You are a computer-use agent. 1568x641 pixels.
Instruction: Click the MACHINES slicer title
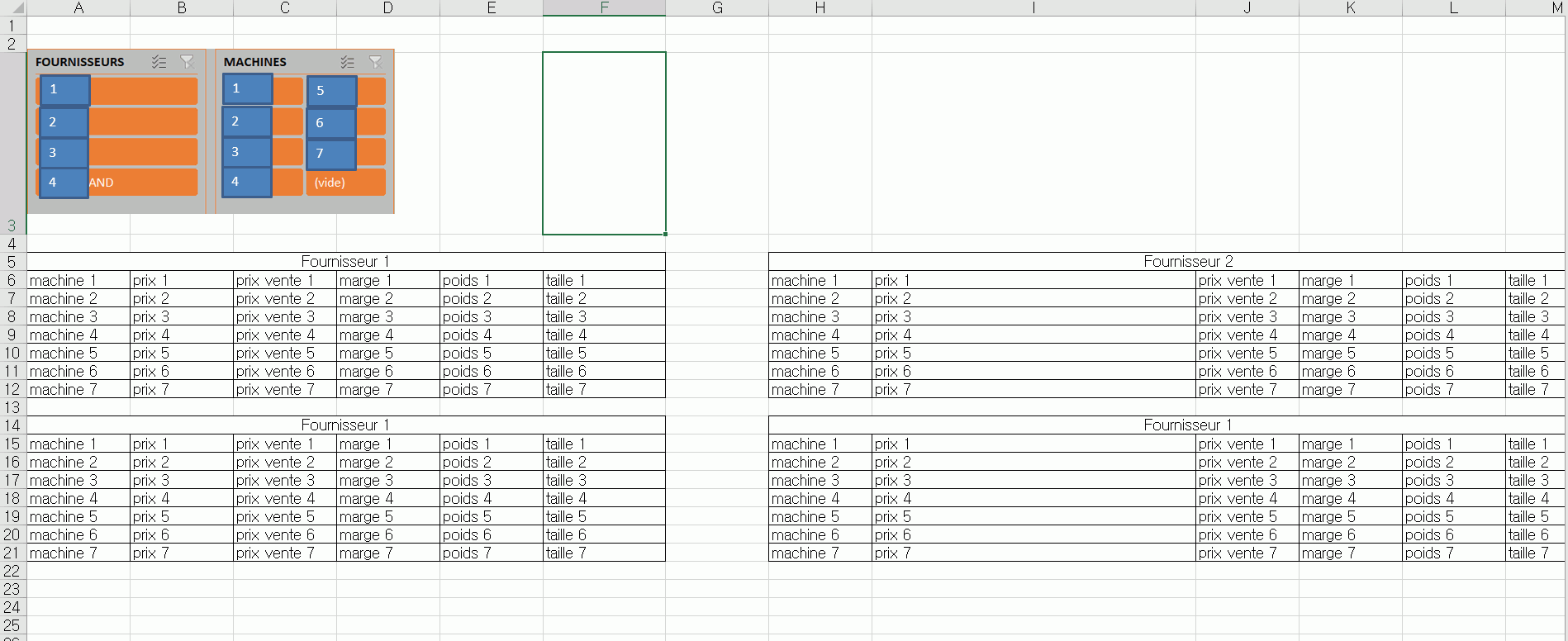pyautogui.click(x=255, y=62)
